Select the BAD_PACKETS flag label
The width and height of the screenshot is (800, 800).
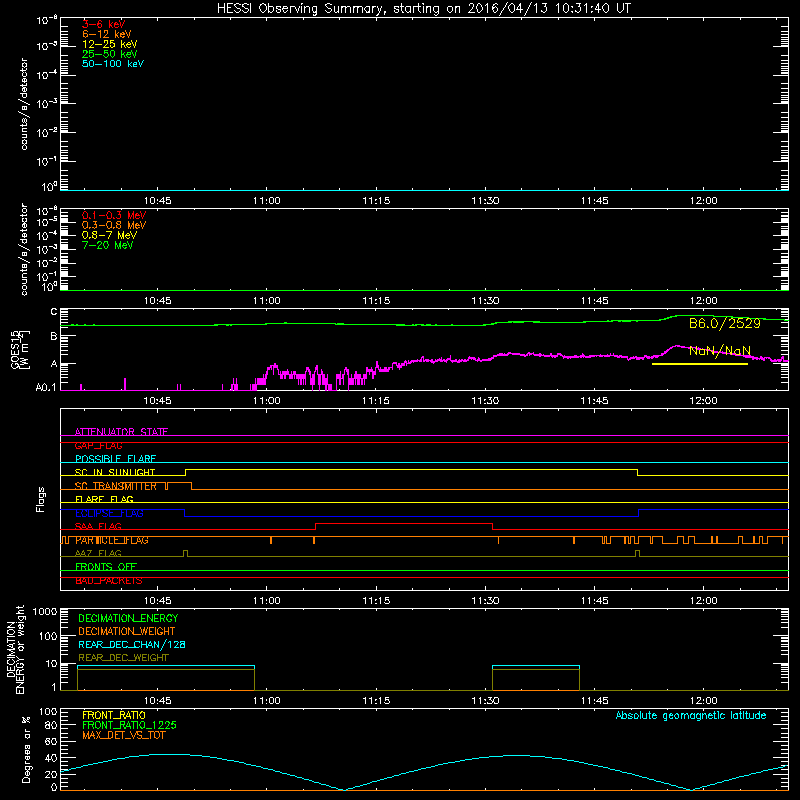(x=109, y=581)
